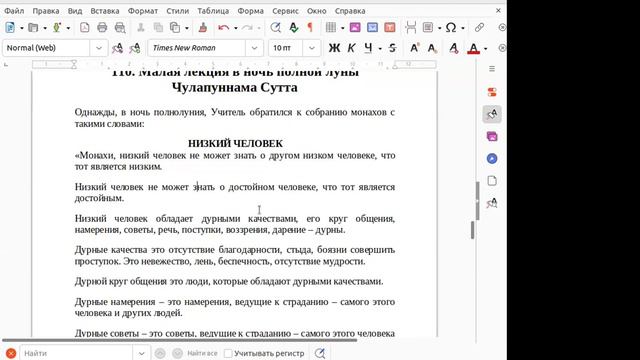Click the Найти все button

coord(202,353)
